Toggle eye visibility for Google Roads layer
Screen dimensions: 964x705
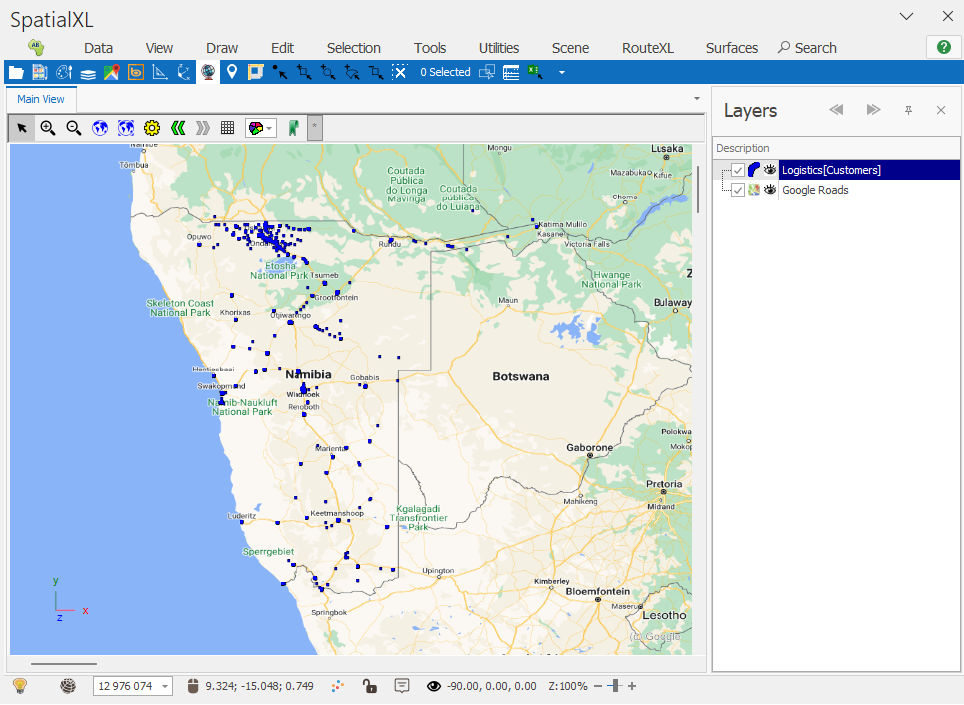tap(770, 190)
